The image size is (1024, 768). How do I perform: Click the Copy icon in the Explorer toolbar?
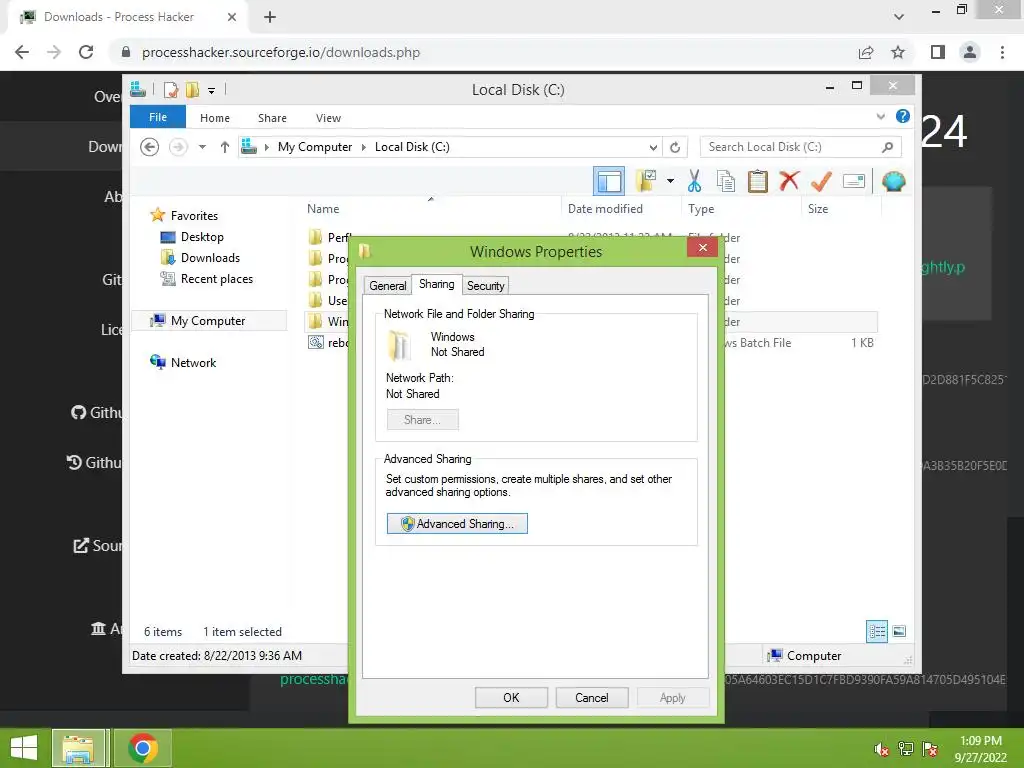click(x=726, y=181)
